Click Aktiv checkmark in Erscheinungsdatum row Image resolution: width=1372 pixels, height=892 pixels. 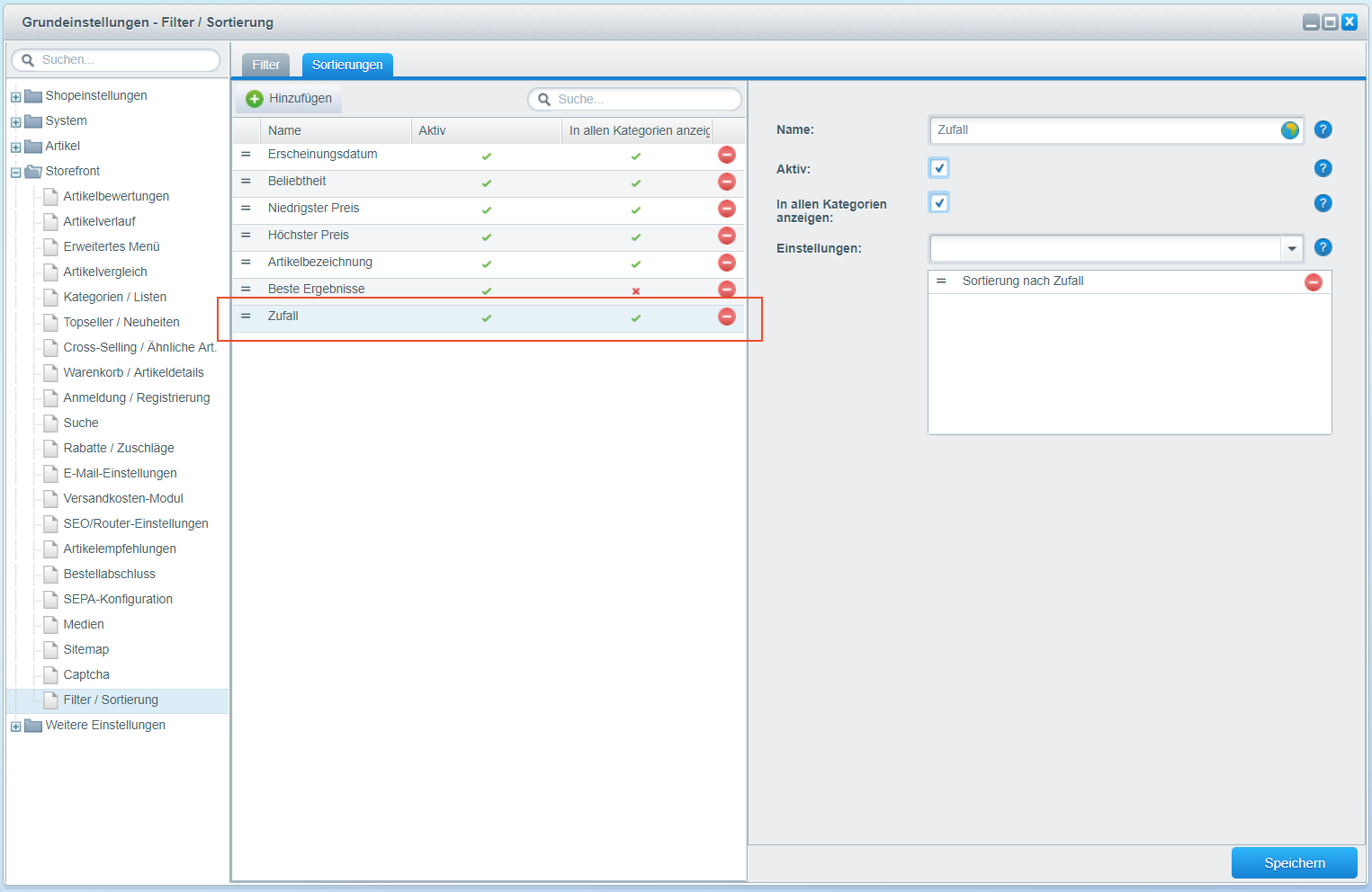[x=487, y=156]
